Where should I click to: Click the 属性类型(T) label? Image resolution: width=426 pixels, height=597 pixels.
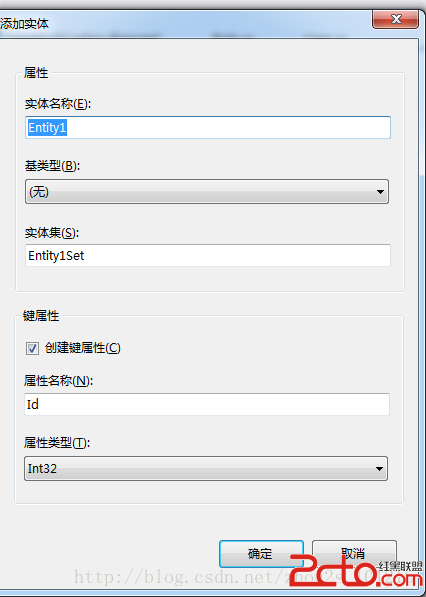(x=57, y=443)
